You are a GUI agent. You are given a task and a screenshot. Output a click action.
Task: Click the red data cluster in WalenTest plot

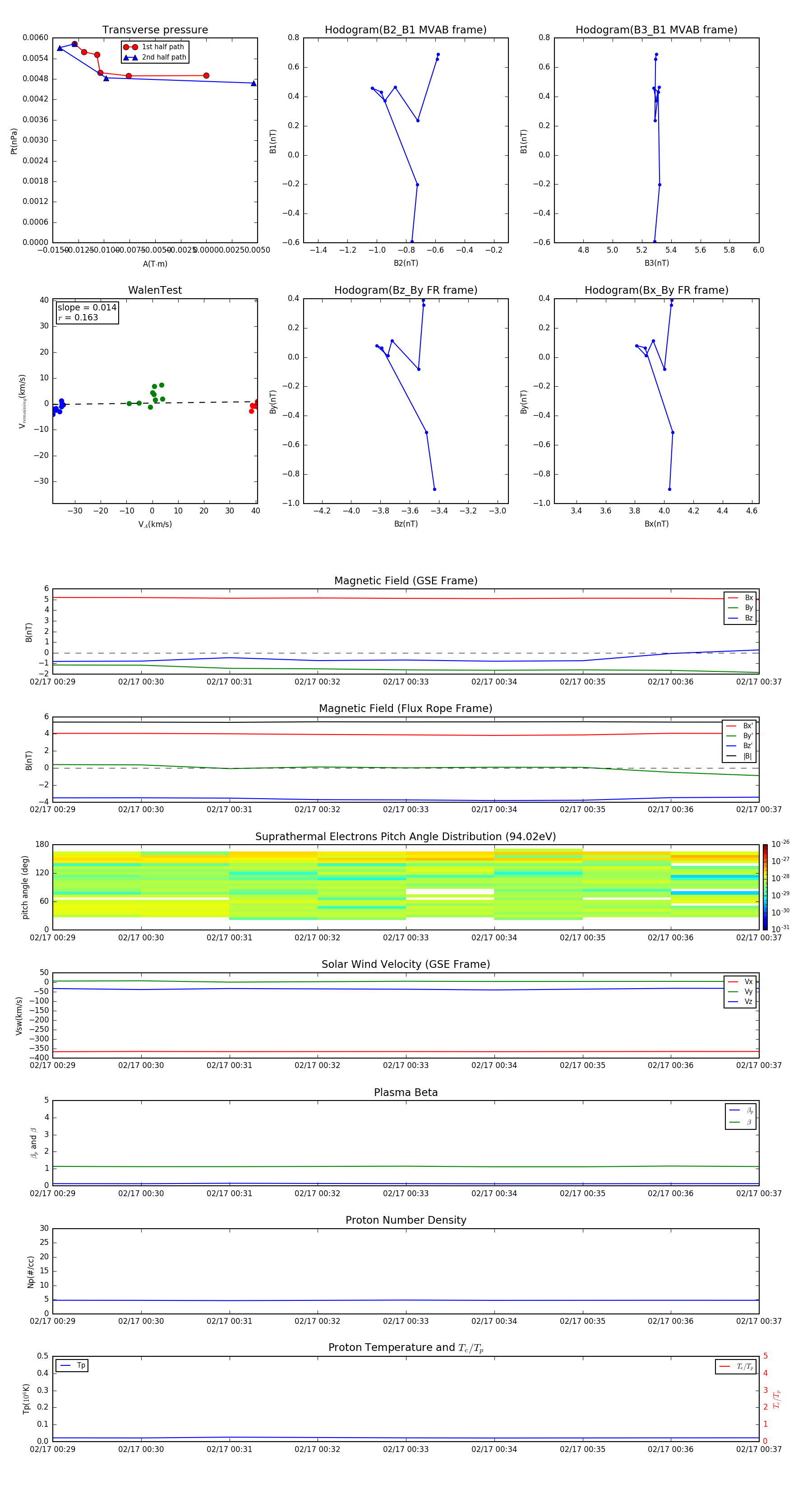(254, 407)
